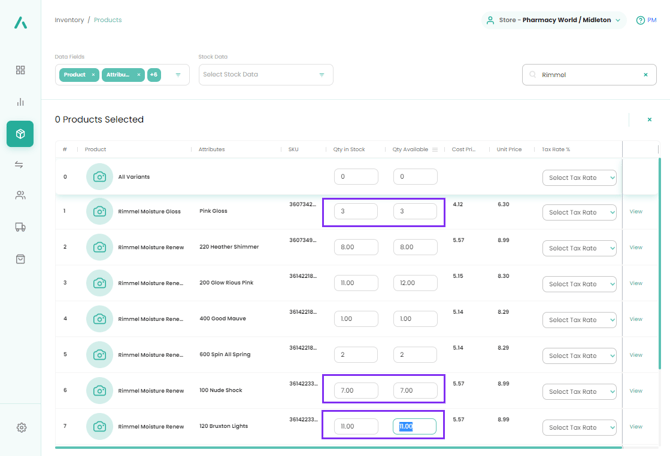670x456 pixels.
Task: Click the transfers arrows icon in sidebar
Action: [20, 165]
